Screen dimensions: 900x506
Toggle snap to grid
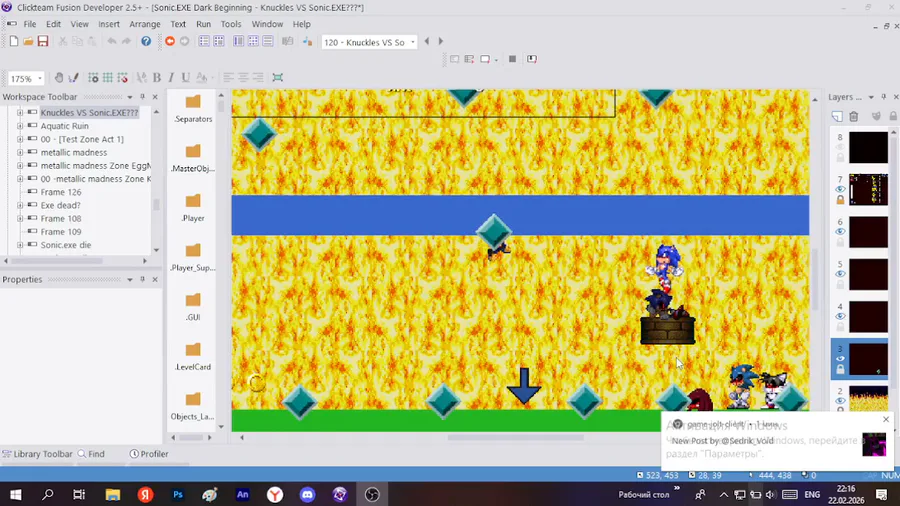point(122,77)
